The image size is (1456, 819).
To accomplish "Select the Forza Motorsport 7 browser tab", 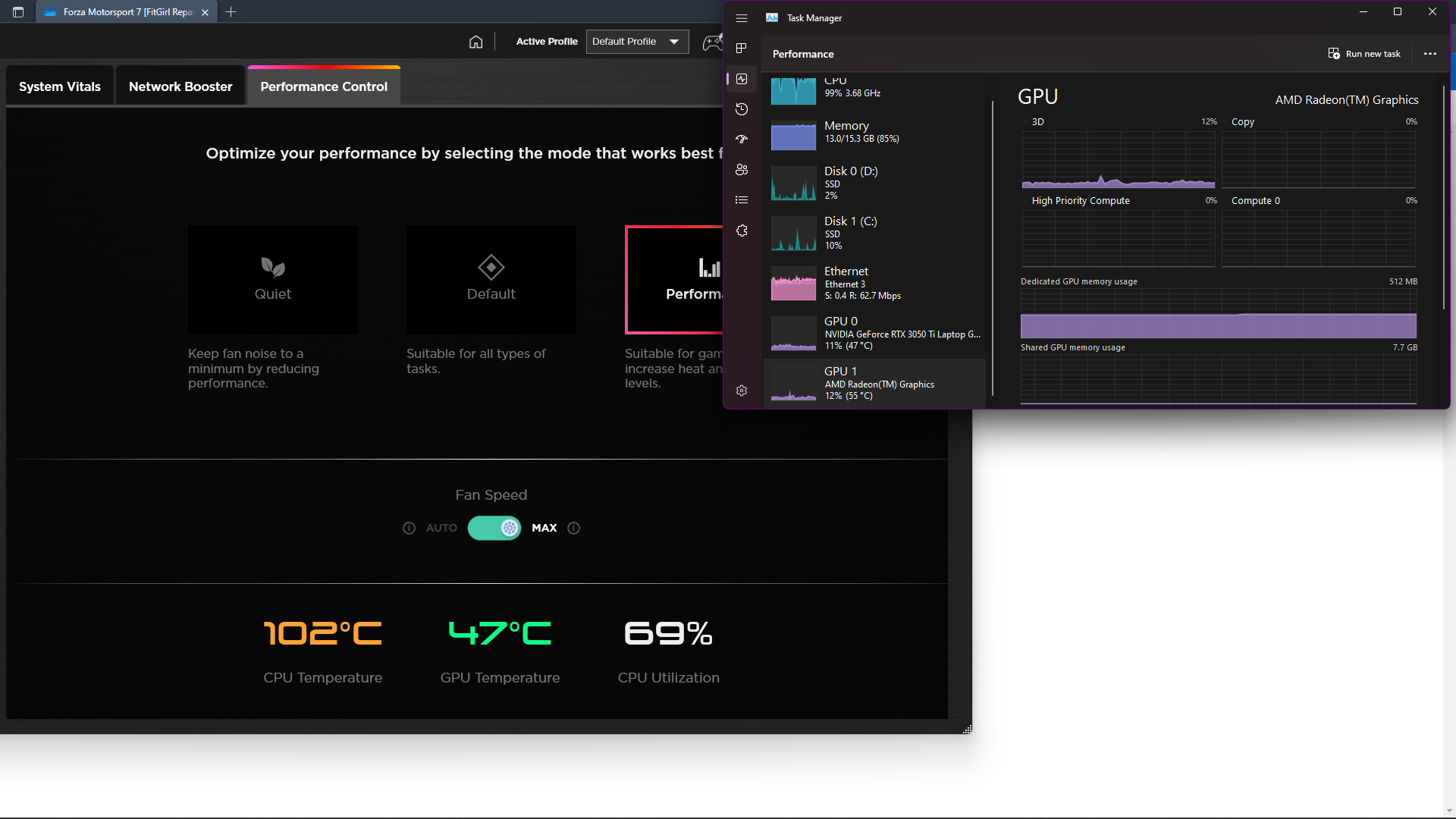I will (126, 12).
